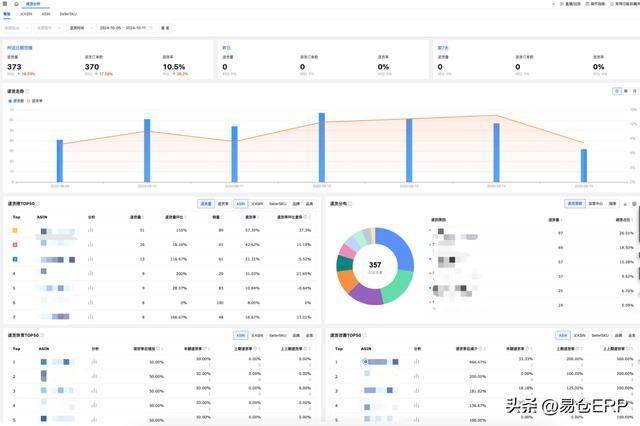Image resolution: width=640 pixels, height=426 pixels.
Task: Click the help icon beside 退货分布 title
Action: [x=365, y=203]
